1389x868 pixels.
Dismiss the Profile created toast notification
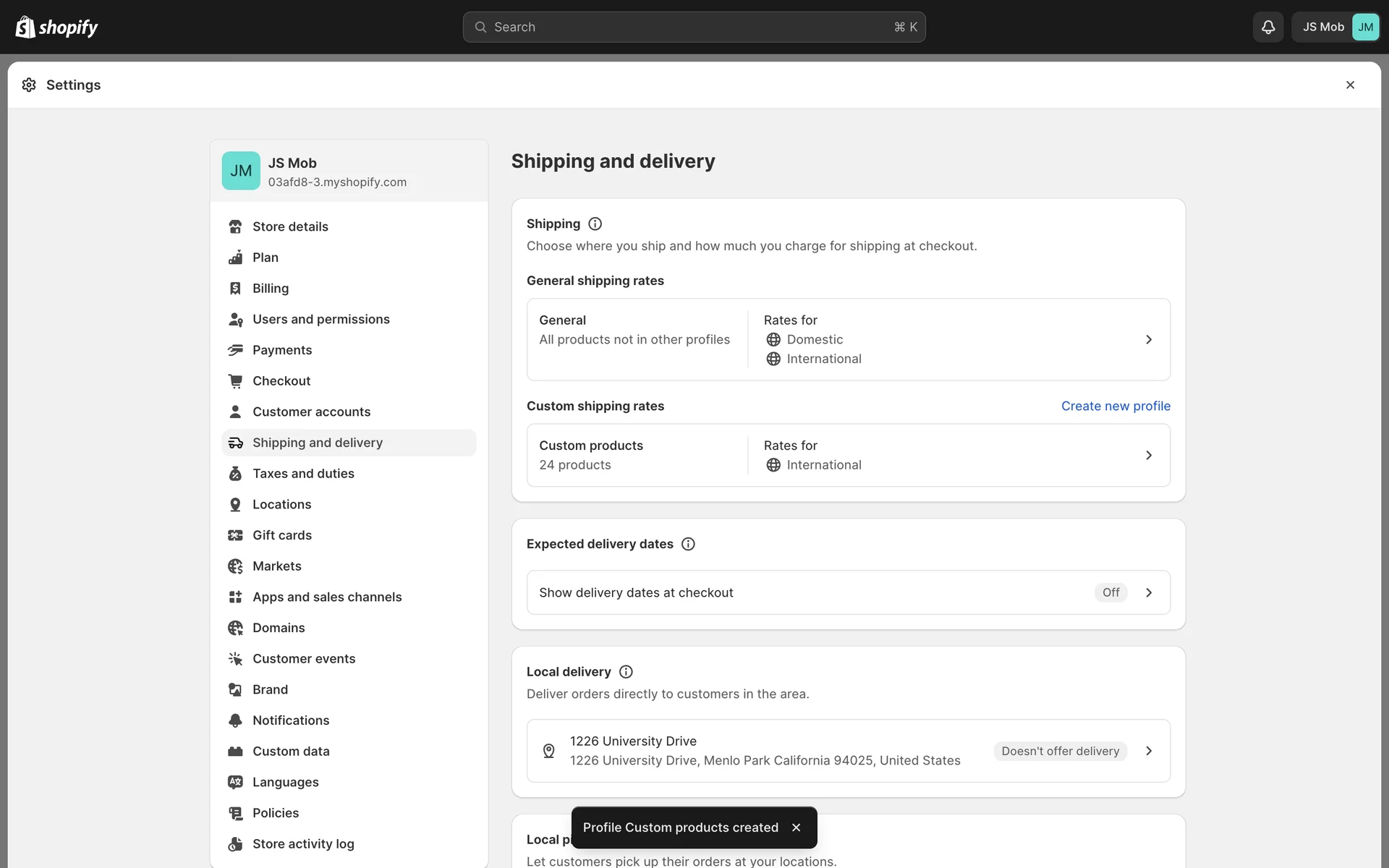click(796, 827)
